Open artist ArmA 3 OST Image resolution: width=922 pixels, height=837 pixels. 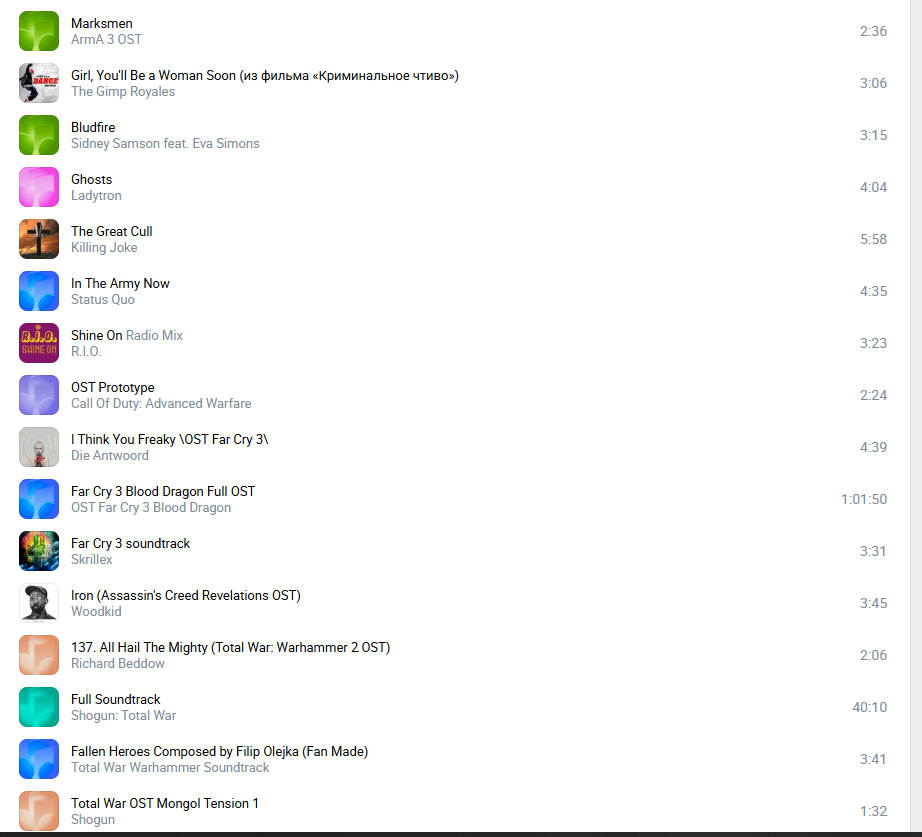click(x=106, y=39)
